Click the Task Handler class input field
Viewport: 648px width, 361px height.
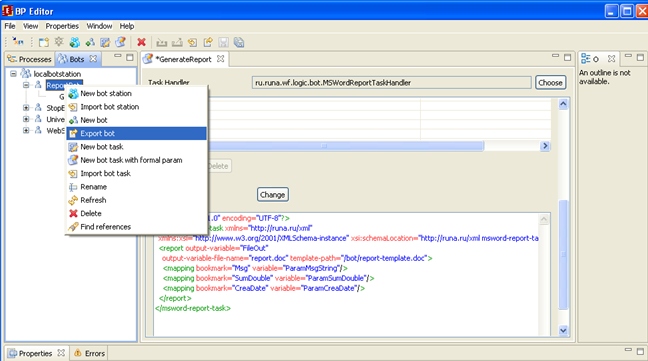point(391,83)
